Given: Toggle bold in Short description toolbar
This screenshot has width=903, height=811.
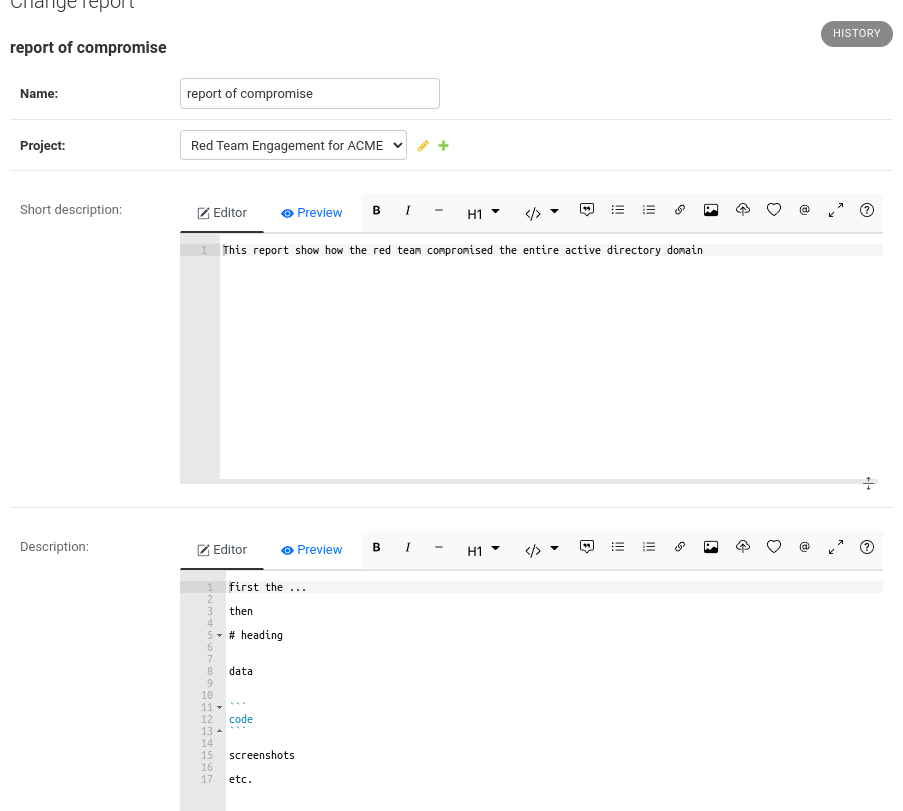Looking at the screenshot, I should [x=377, y=211].
